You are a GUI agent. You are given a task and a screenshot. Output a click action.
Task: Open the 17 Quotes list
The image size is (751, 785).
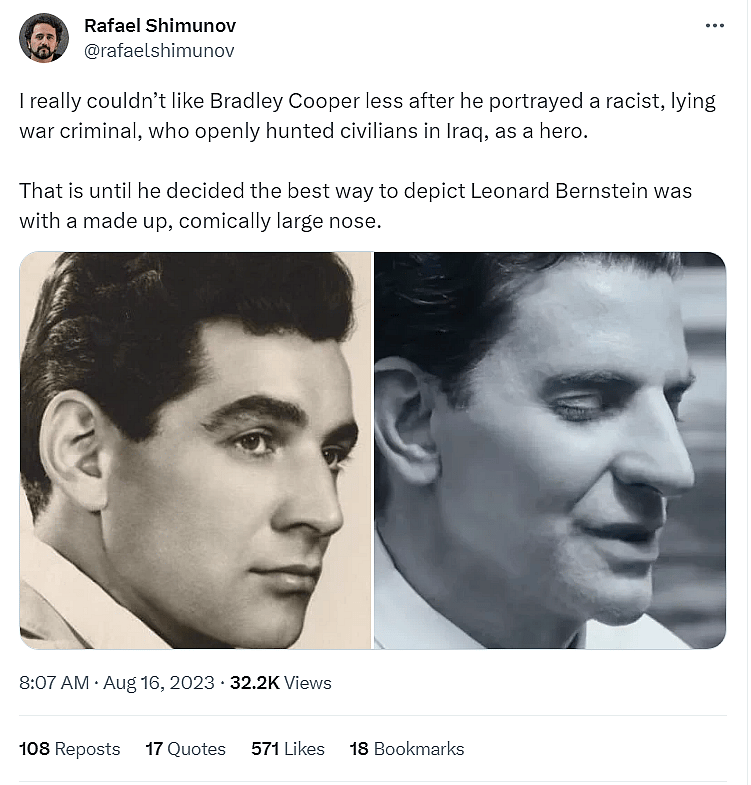tap(186, 748)
